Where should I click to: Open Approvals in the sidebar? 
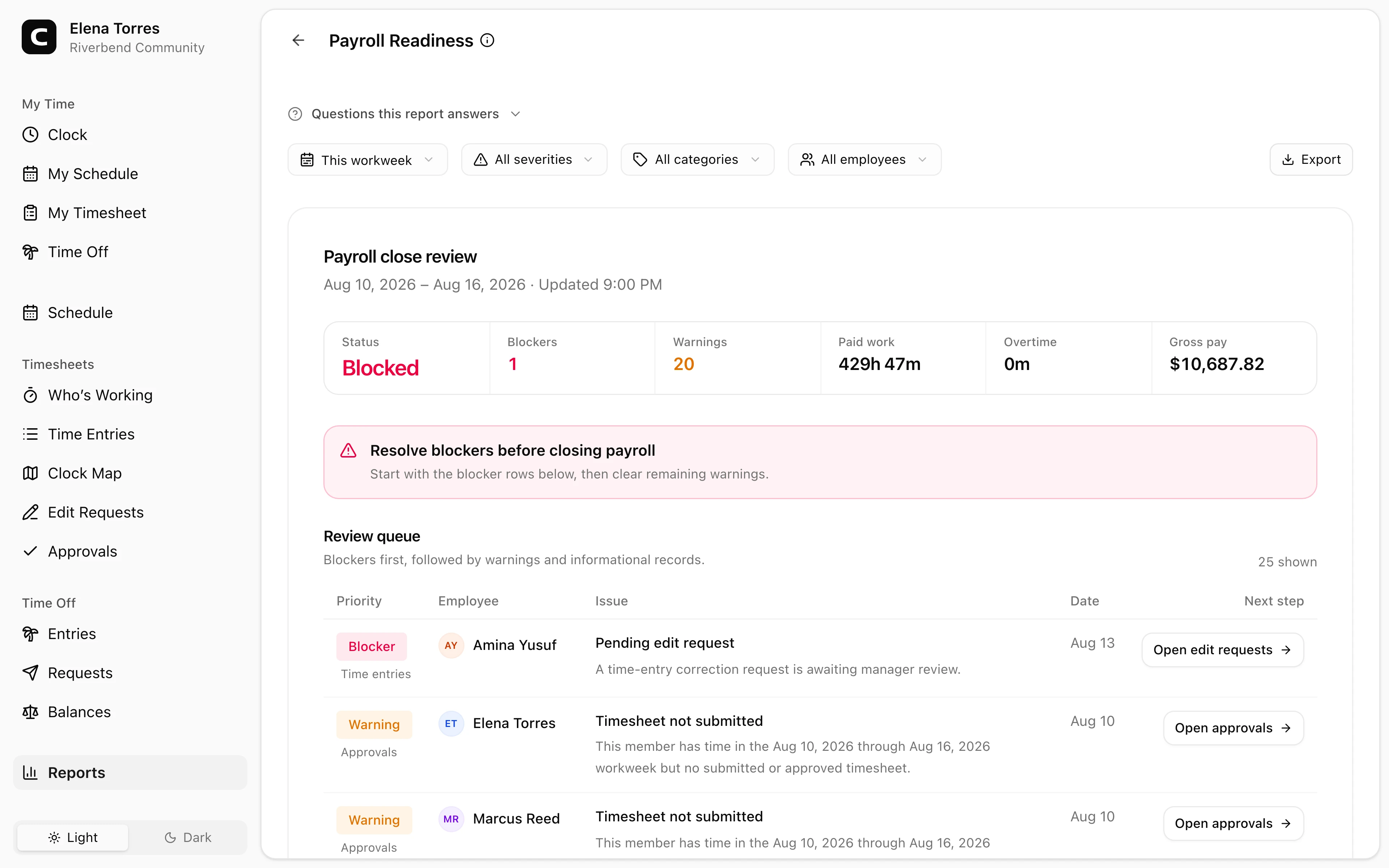coord(130,552)
